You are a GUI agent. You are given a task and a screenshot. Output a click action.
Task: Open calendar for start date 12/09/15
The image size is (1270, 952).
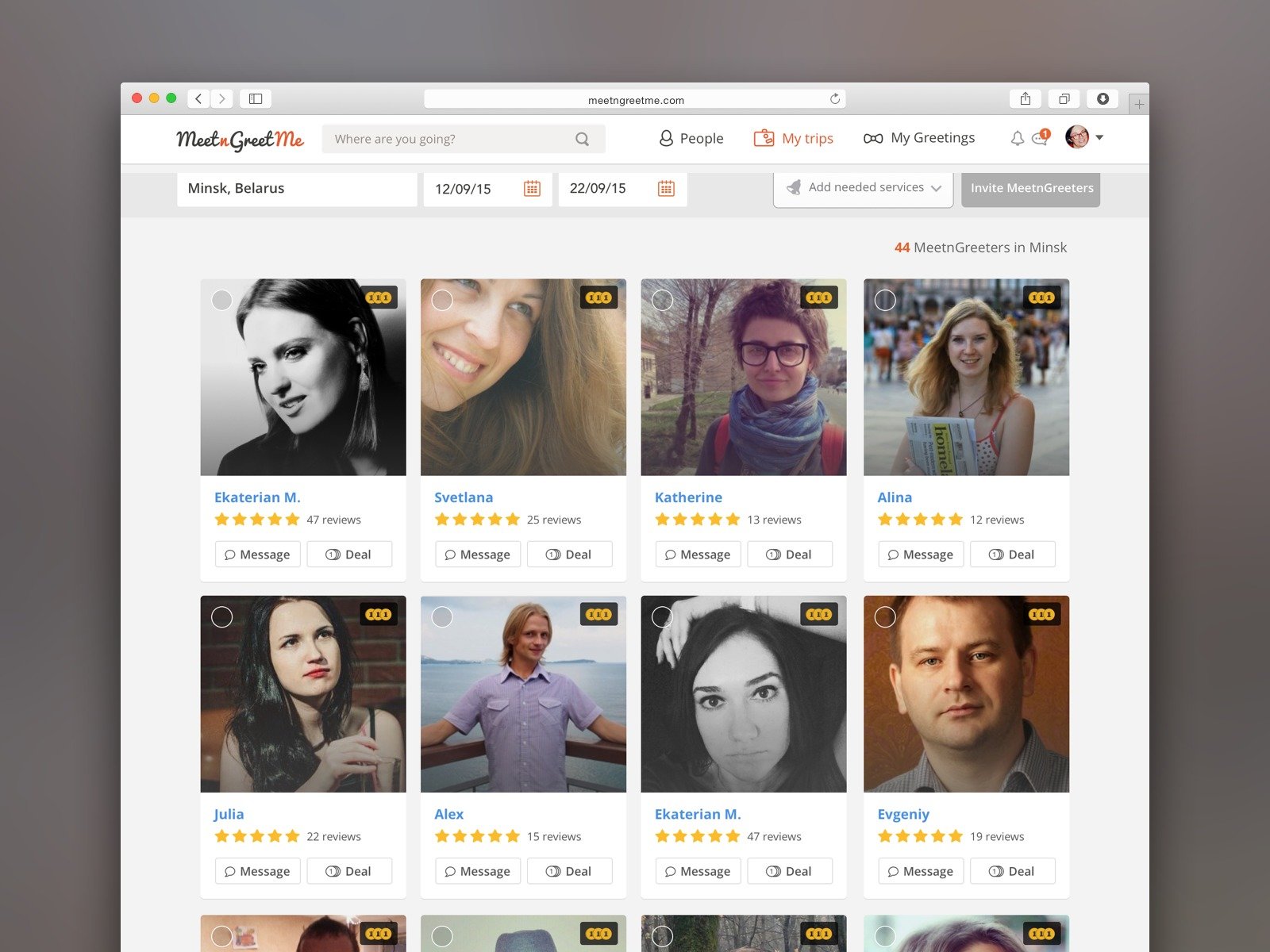(x=532, y=188)
